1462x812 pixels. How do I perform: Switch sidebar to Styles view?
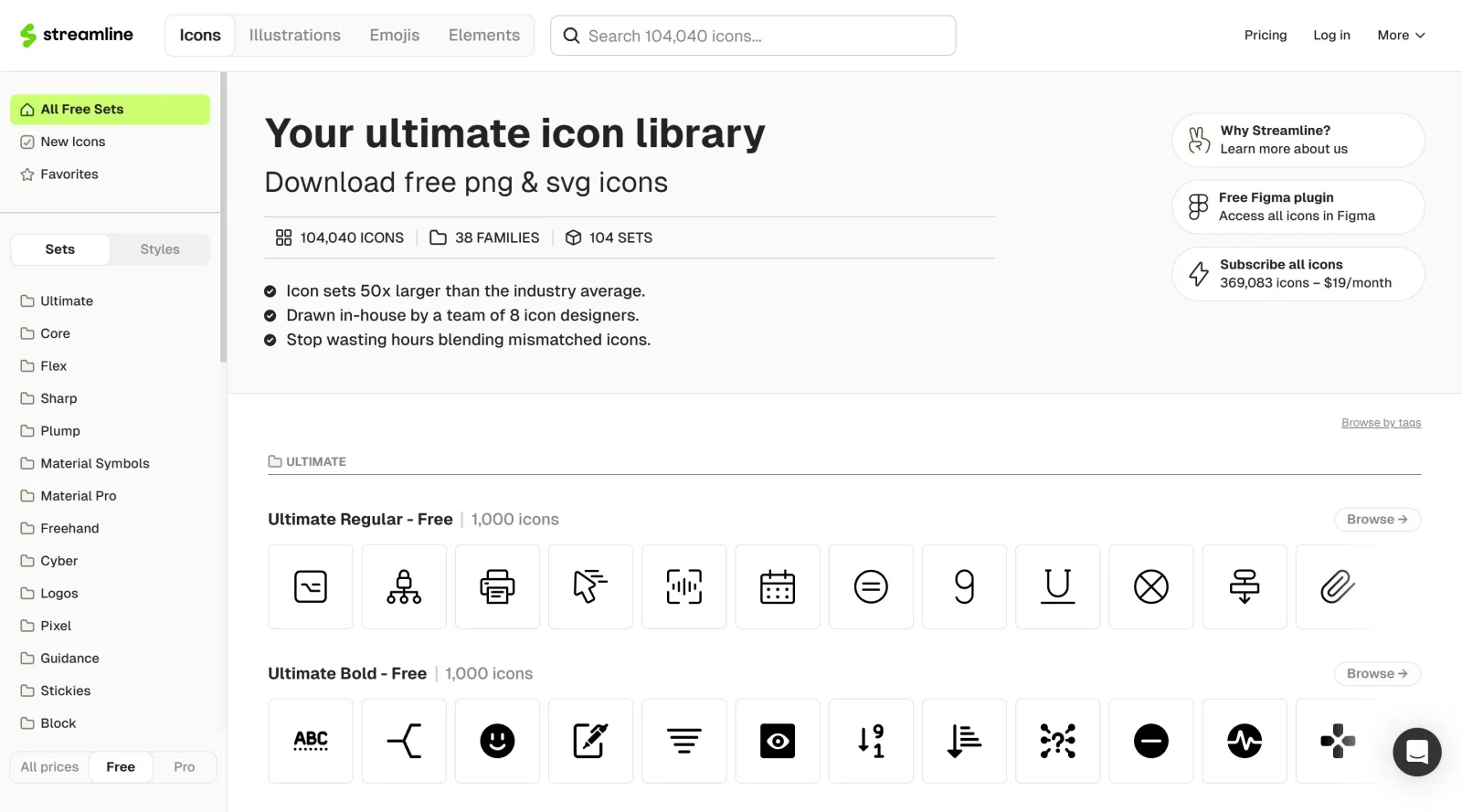160,249
